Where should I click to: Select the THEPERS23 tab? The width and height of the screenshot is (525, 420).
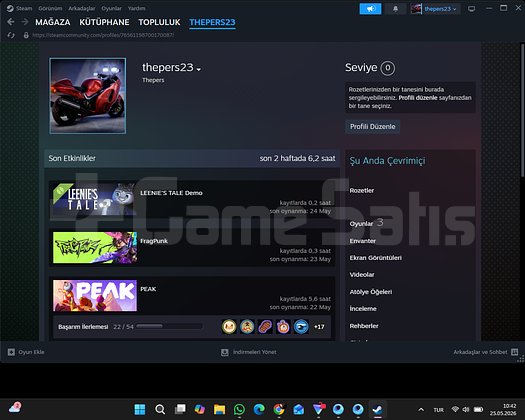[212, 22]
